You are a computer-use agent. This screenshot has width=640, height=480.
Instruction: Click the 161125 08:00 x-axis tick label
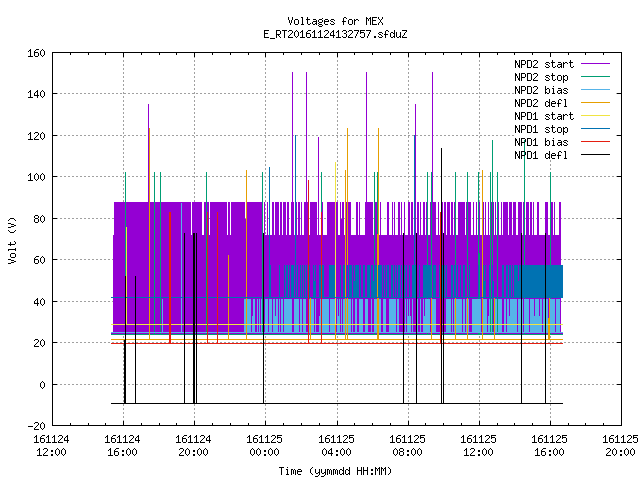[x=407, y=446]
